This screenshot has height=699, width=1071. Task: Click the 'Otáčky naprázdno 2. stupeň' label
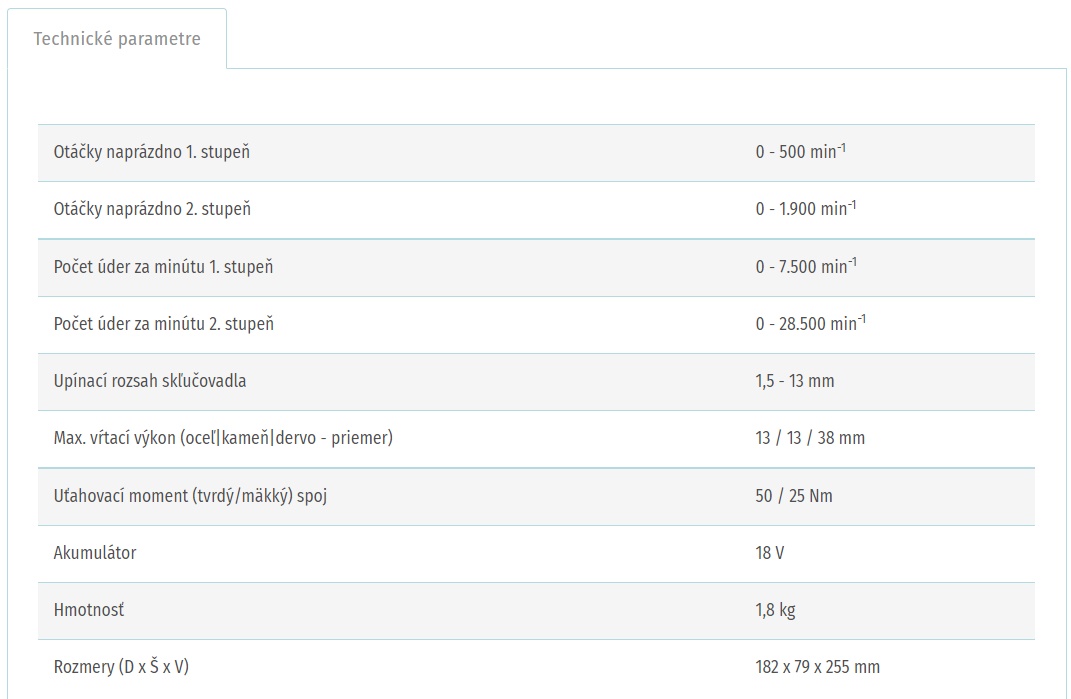(152, 210)
